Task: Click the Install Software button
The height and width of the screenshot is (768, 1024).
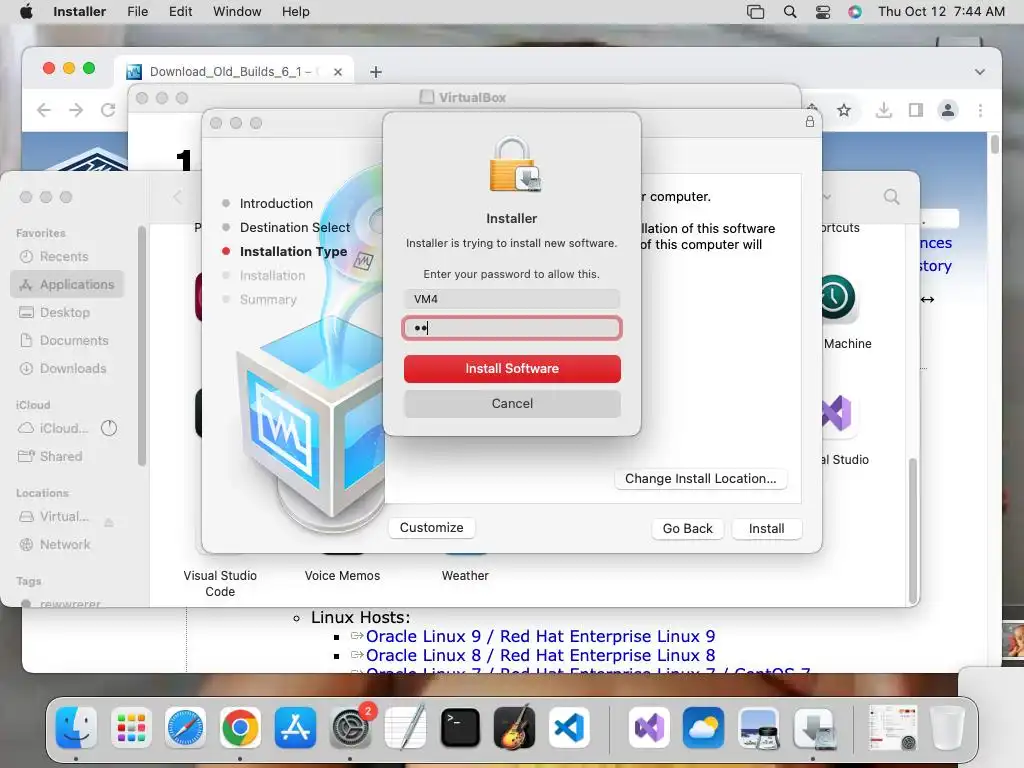Action: (512, 368)
